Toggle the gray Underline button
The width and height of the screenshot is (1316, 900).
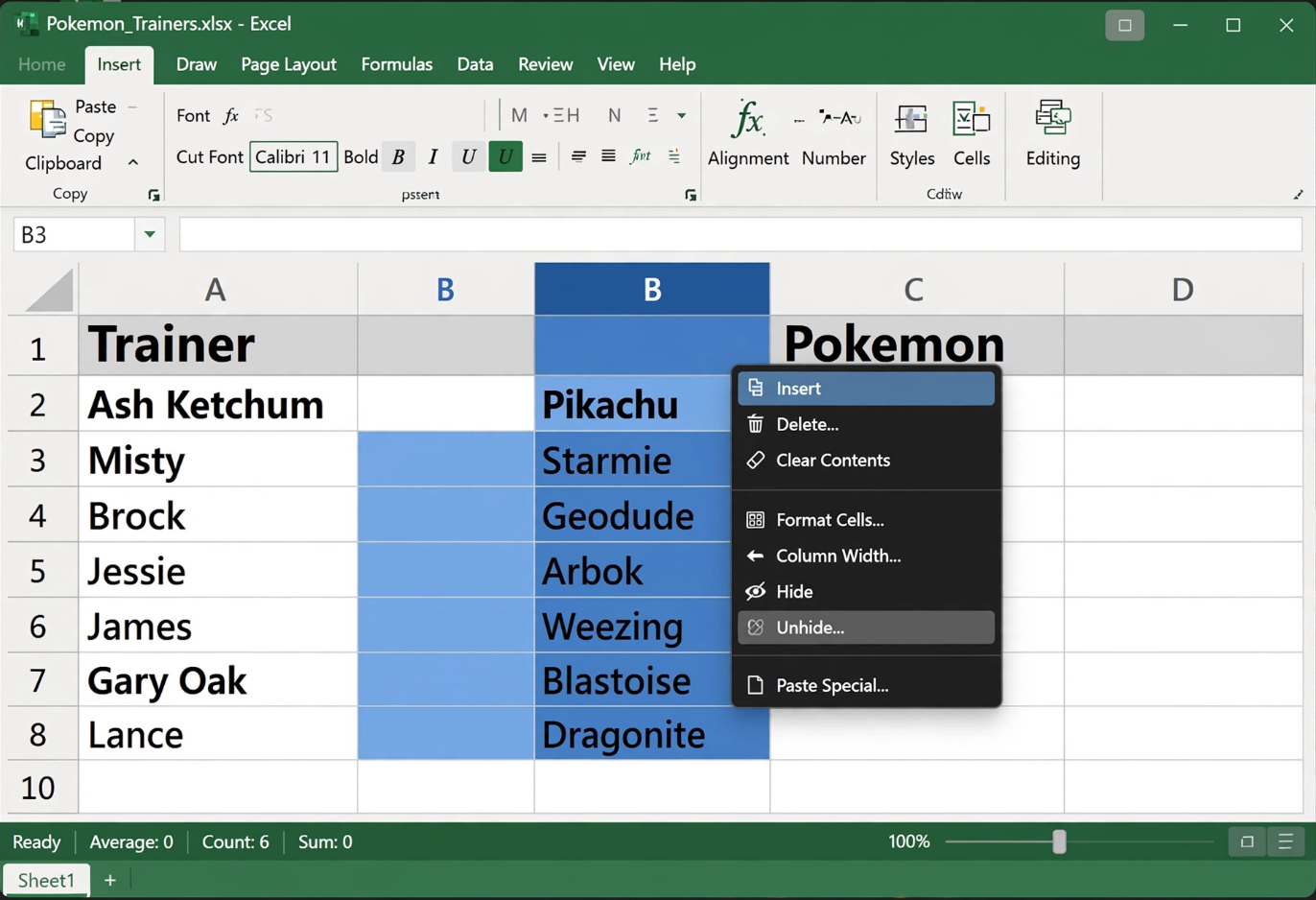pyautogui.click(x=467, y=157)
